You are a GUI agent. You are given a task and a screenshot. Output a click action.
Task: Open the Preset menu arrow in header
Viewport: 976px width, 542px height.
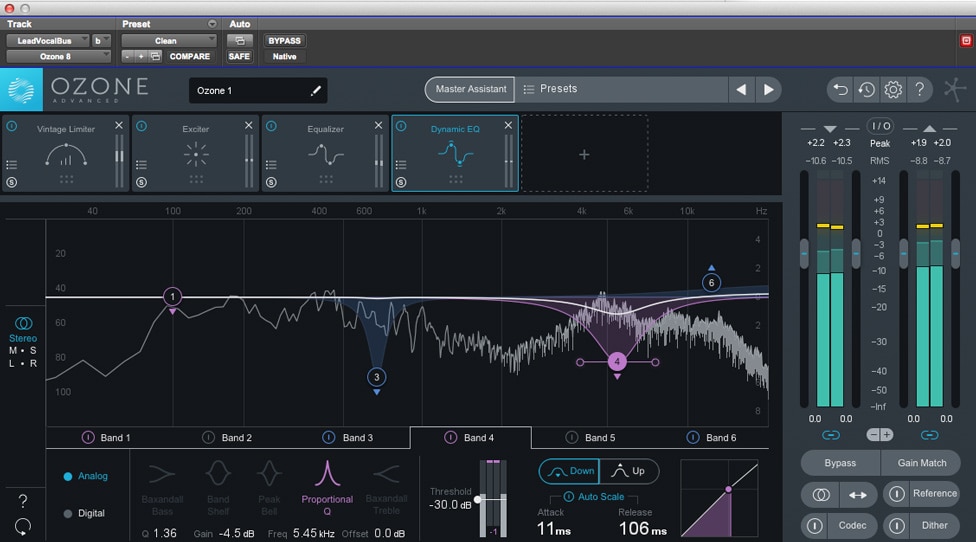pos(212,24)
